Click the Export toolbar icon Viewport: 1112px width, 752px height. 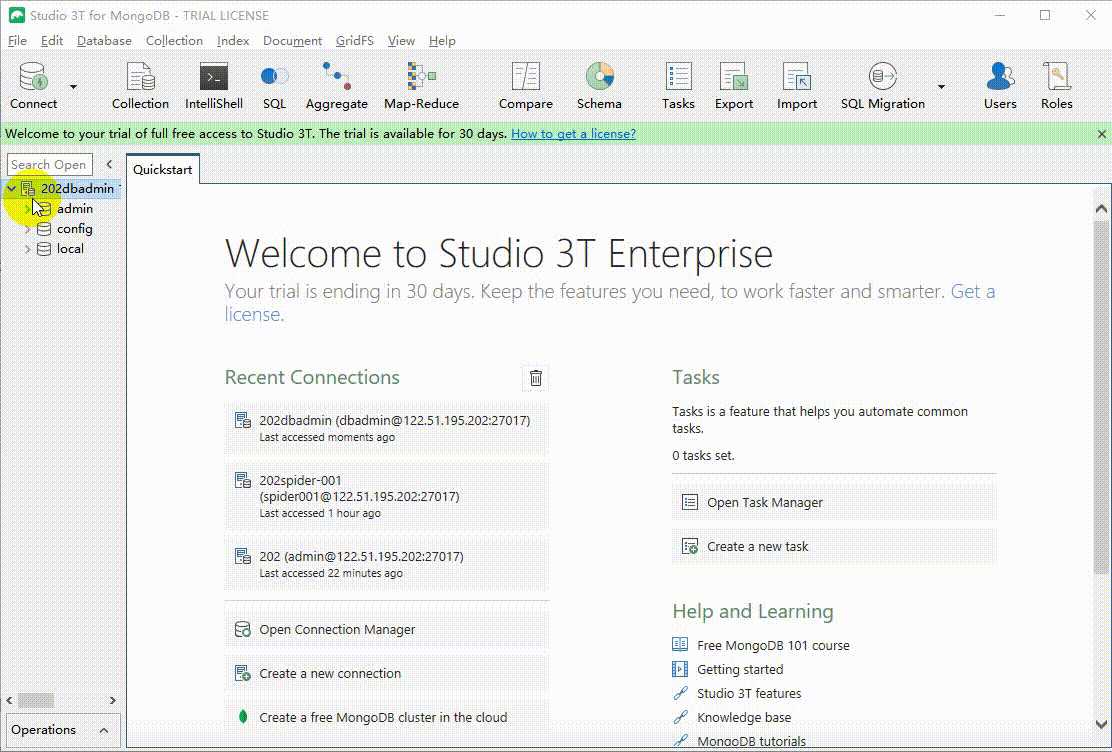coord(734,86)
